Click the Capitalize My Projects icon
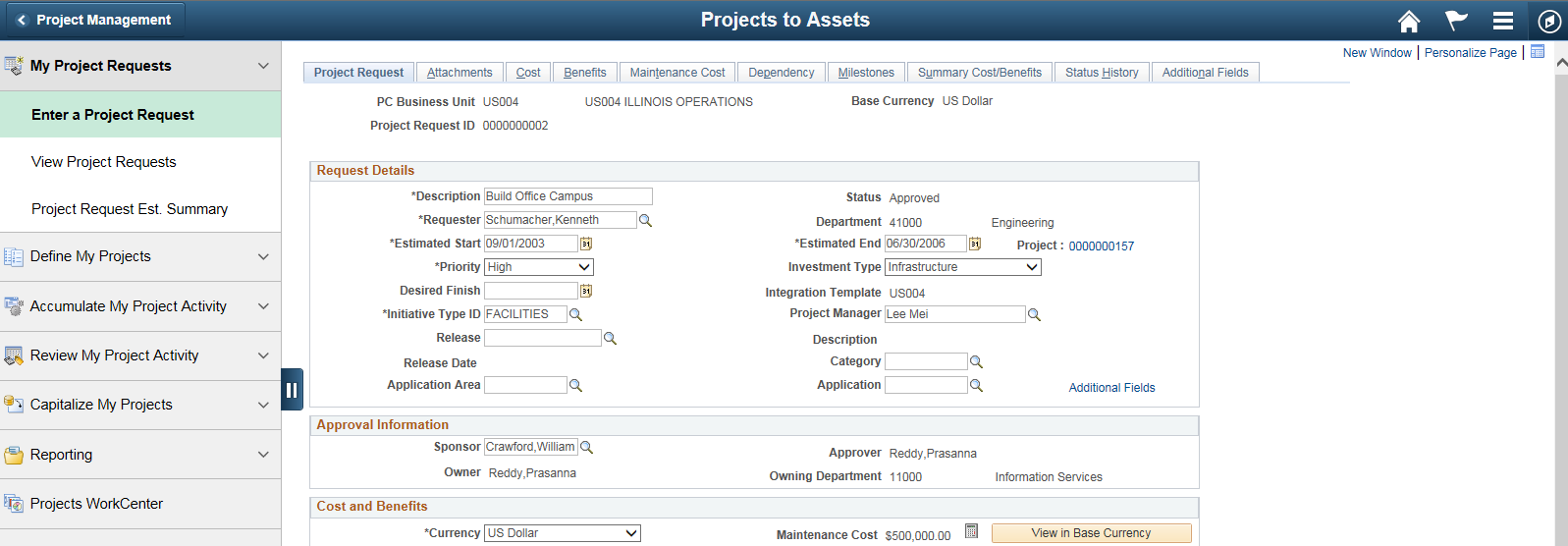 (14, 405)
